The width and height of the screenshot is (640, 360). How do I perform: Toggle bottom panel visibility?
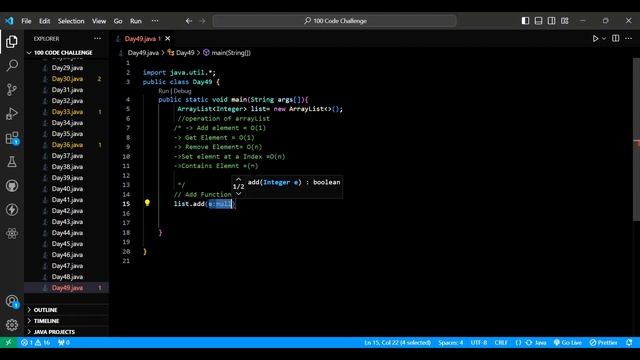click(538, 21)
